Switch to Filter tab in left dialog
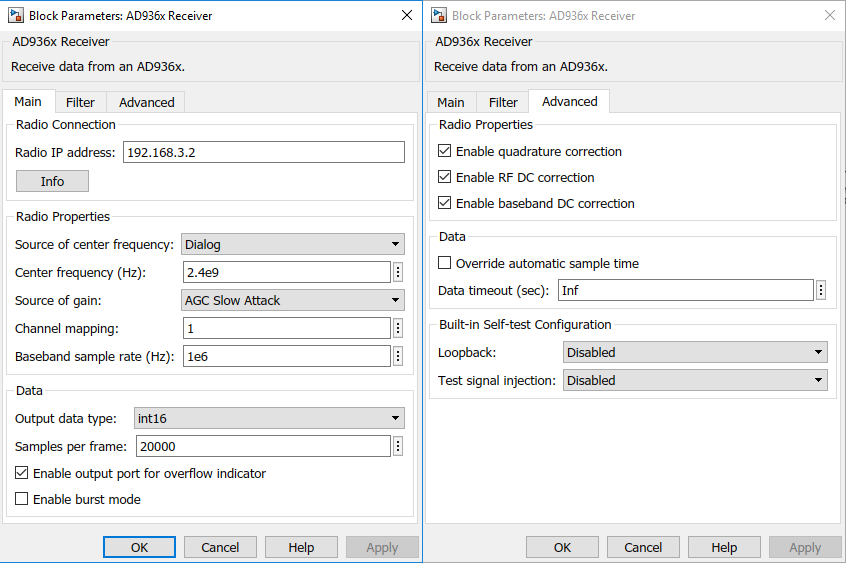Image resolution: width=846 pixels, height=563 pixels. [80, 102]
